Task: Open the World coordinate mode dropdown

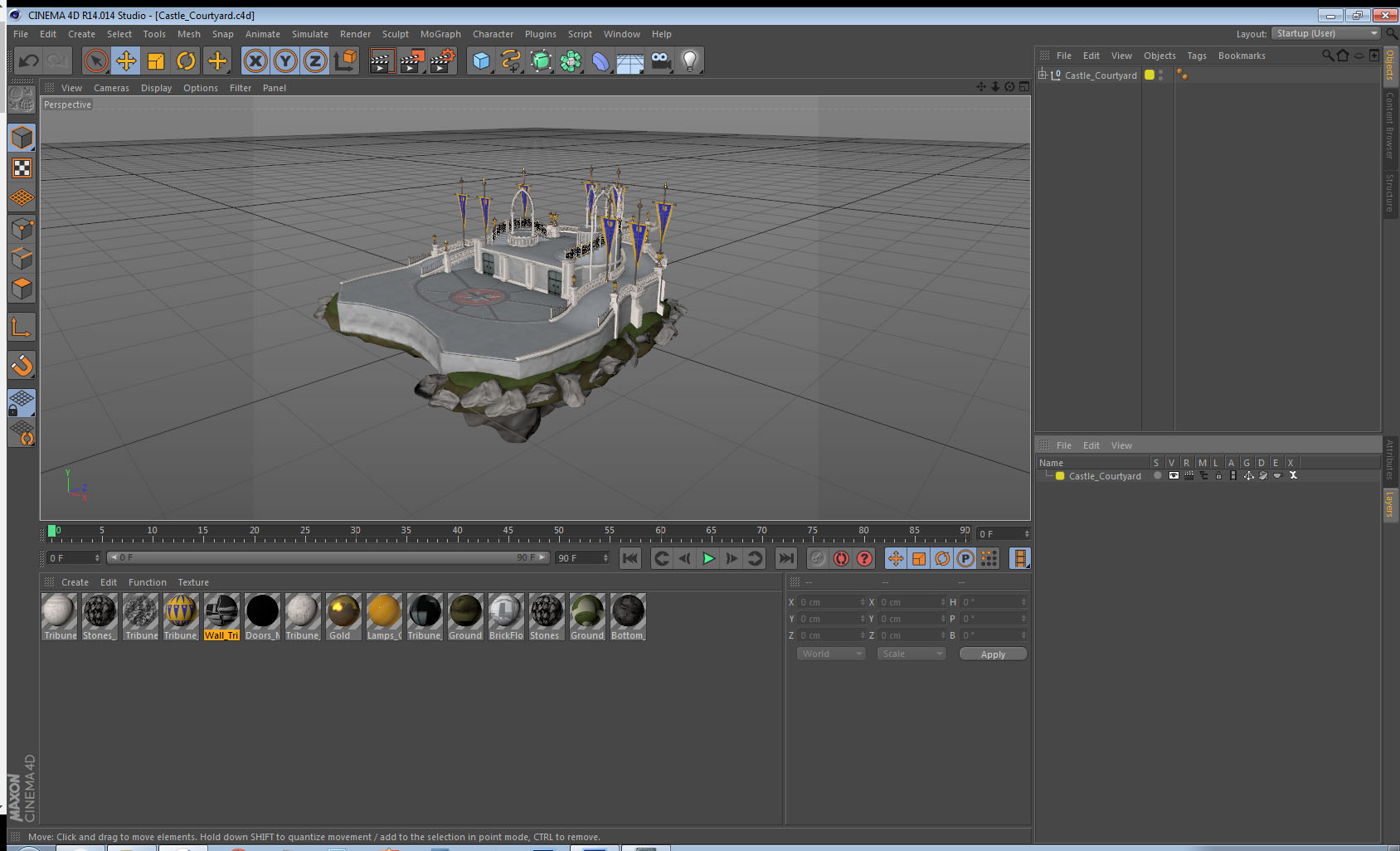Action: point(831,654)
